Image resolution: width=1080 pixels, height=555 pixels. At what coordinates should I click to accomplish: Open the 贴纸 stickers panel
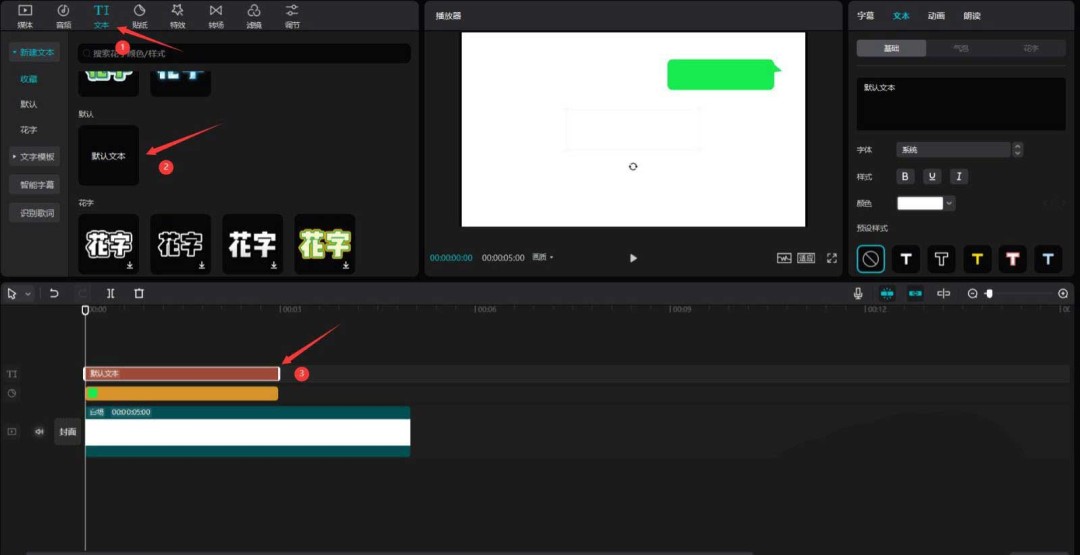(x=139, y=15)
